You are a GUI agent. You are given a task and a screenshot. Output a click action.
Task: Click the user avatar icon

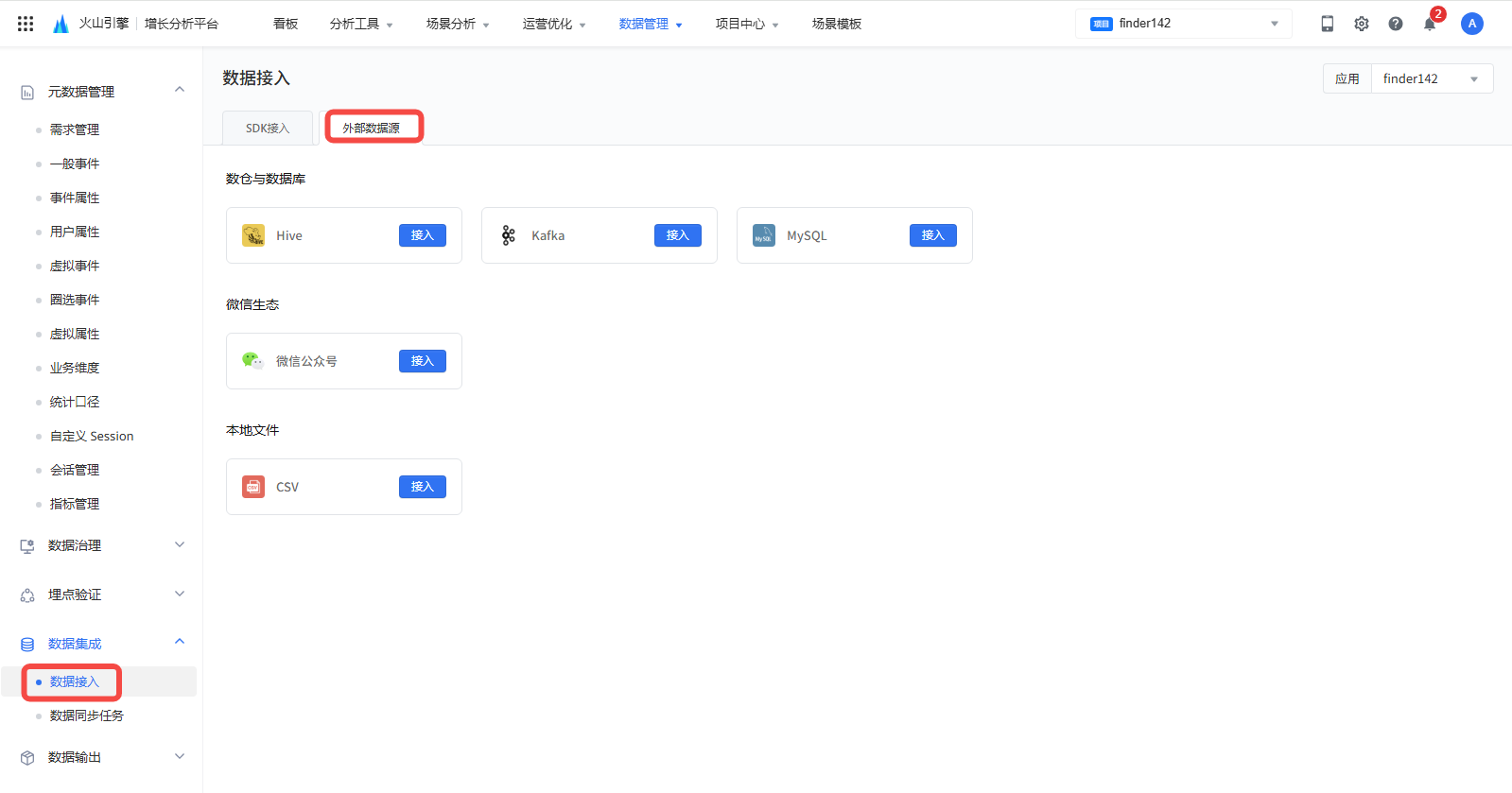(1471, 24)
